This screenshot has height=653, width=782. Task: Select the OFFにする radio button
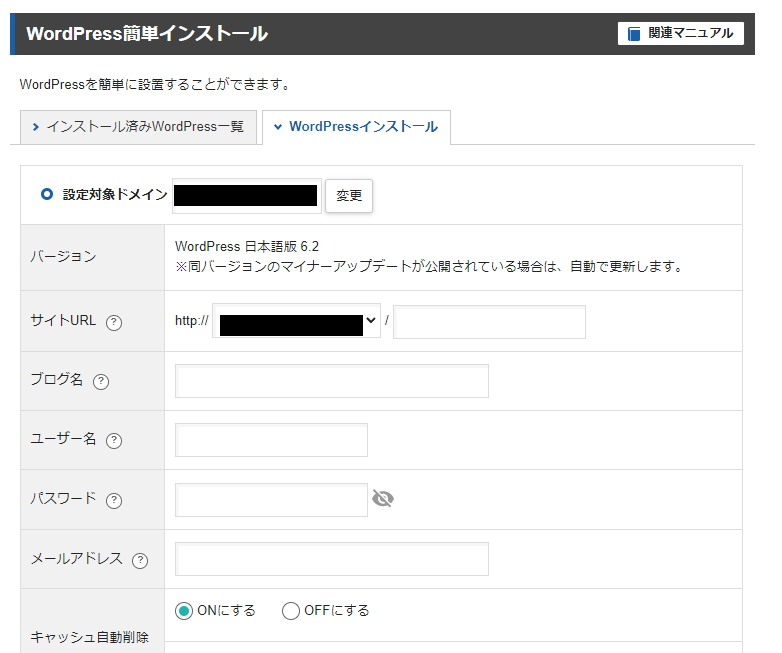pos(291,611)
